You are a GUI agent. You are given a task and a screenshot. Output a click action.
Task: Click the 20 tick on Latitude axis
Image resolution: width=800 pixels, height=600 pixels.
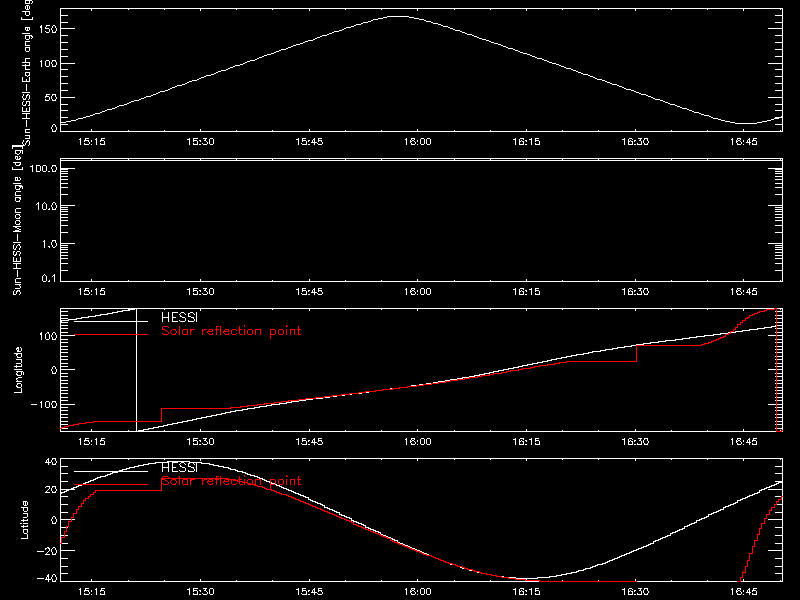[51, 490]
